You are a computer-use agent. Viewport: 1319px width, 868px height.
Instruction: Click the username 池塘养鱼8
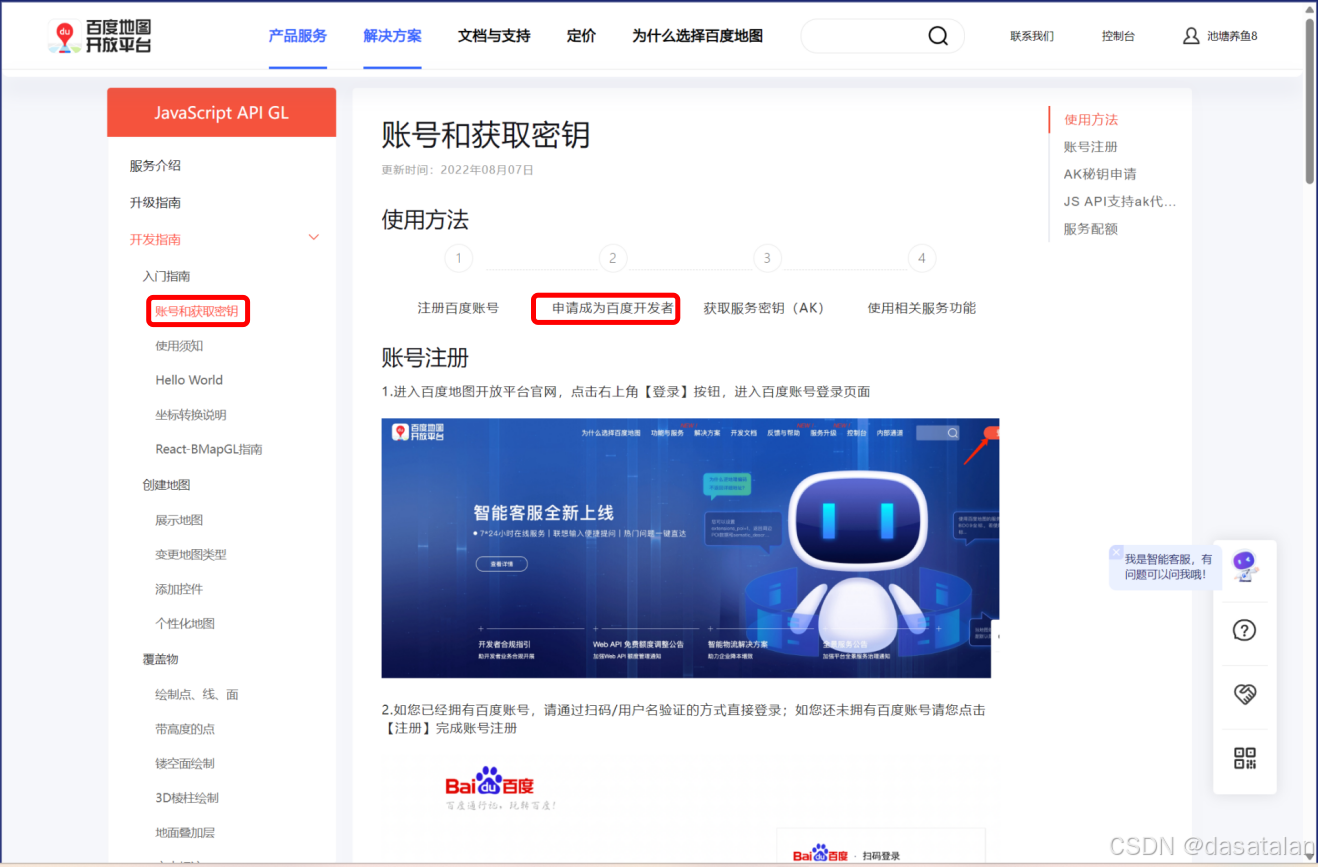[1232, 36]
